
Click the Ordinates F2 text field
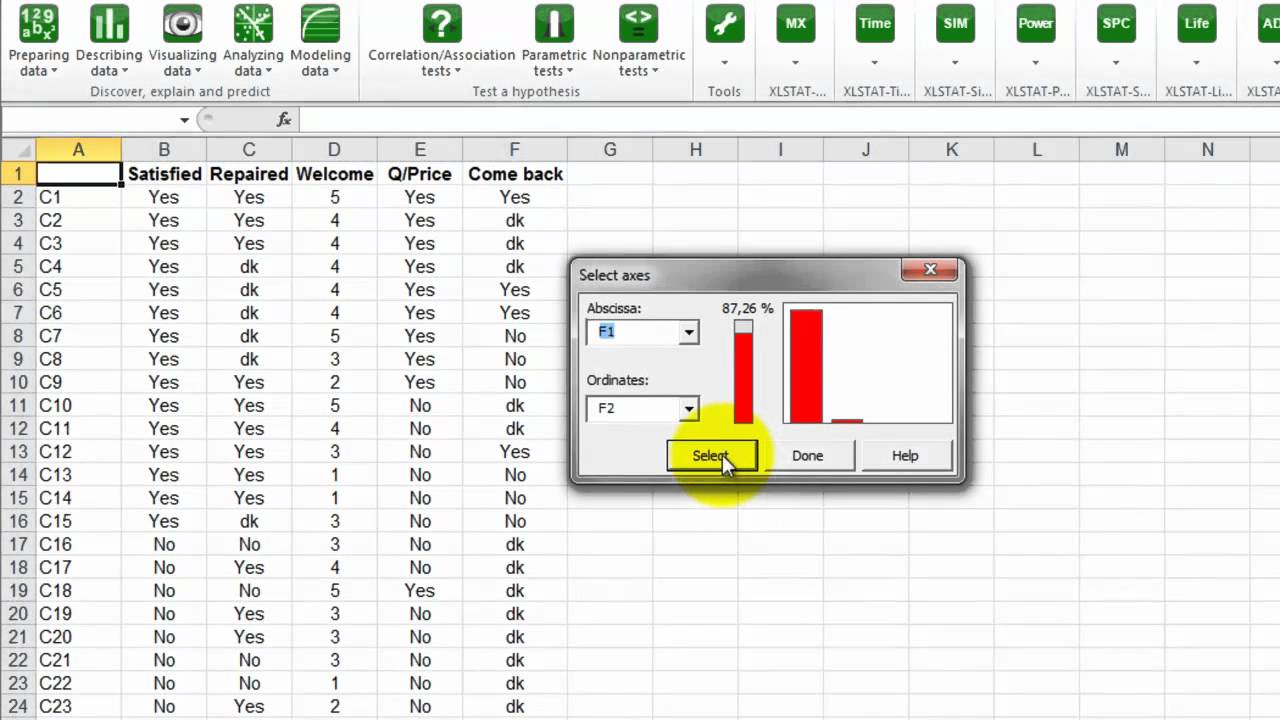(634, 409)
